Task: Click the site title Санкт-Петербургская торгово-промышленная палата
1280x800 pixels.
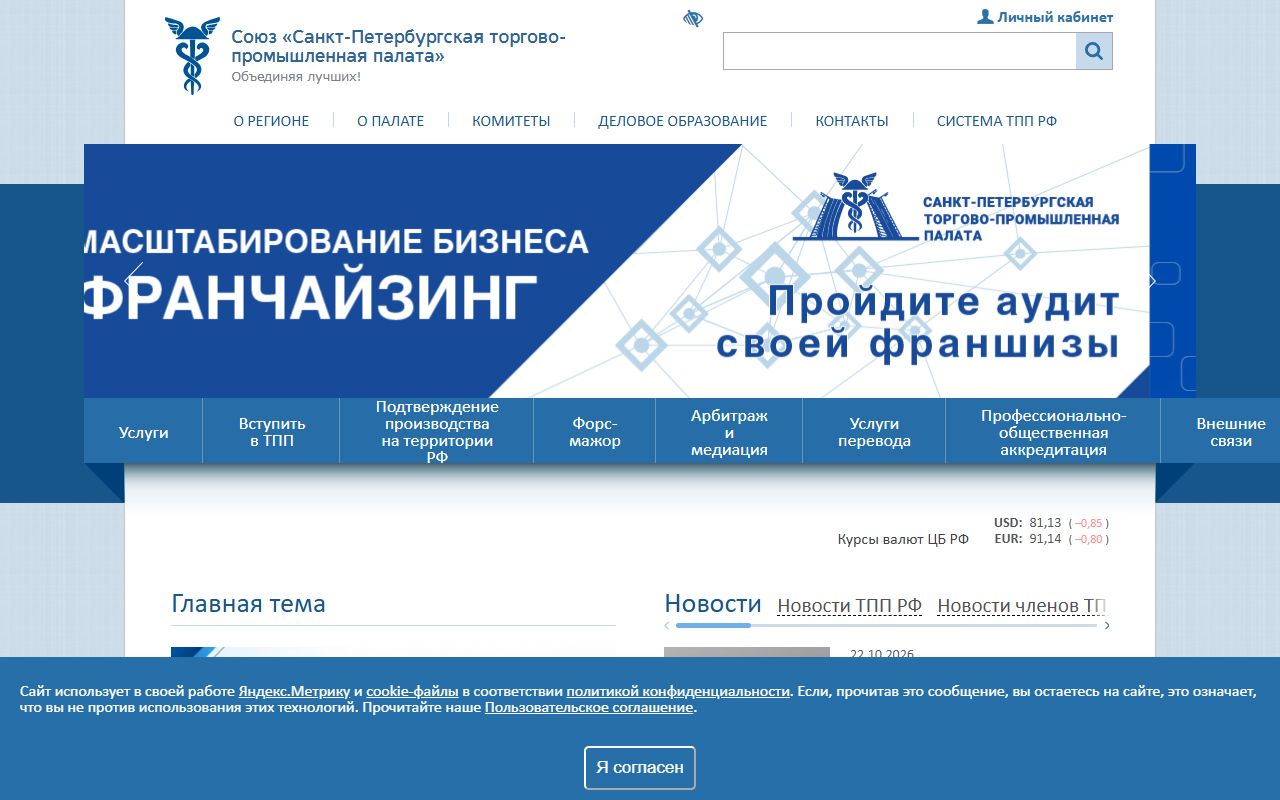Action: [398, 47]
